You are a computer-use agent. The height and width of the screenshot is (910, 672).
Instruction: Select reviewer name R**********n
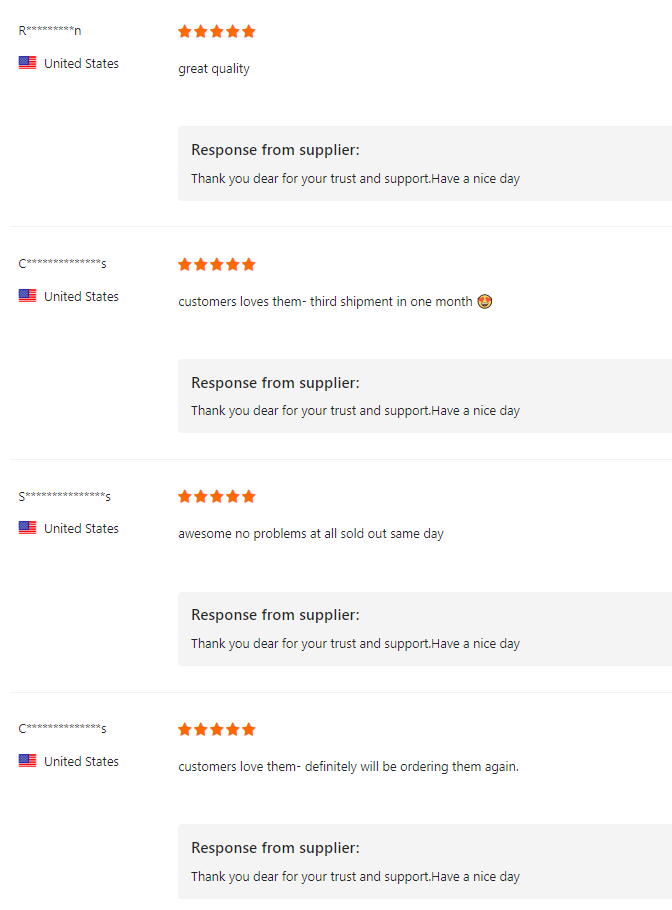point(50,30)
